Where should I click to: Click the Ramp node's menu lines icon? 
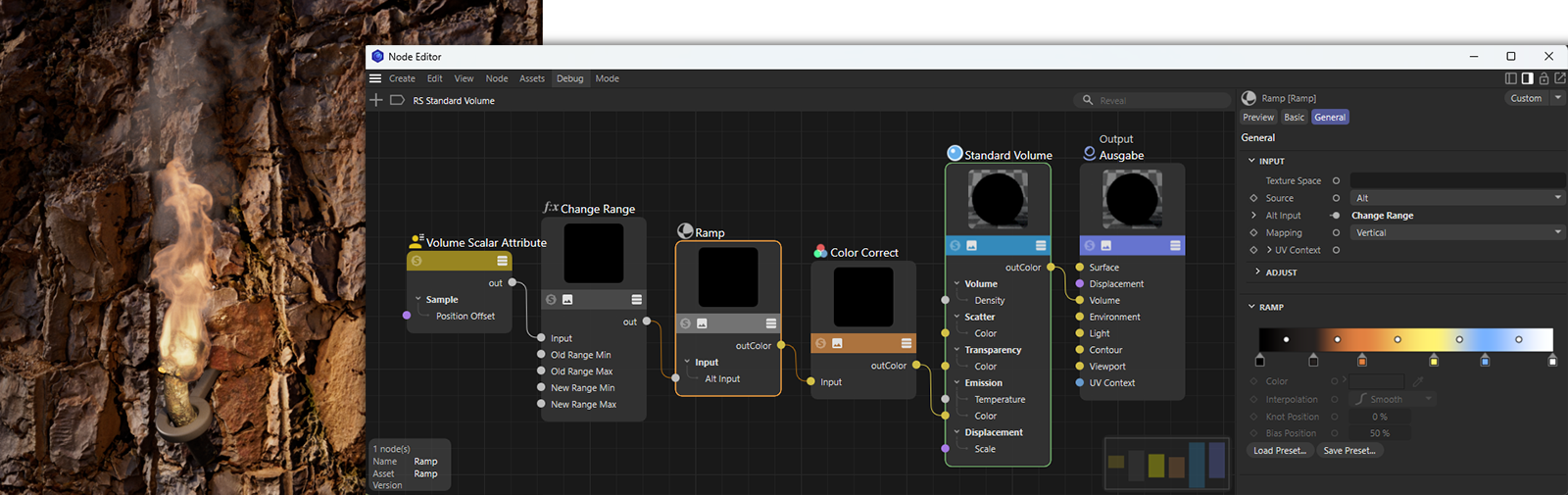coord(771,323)
